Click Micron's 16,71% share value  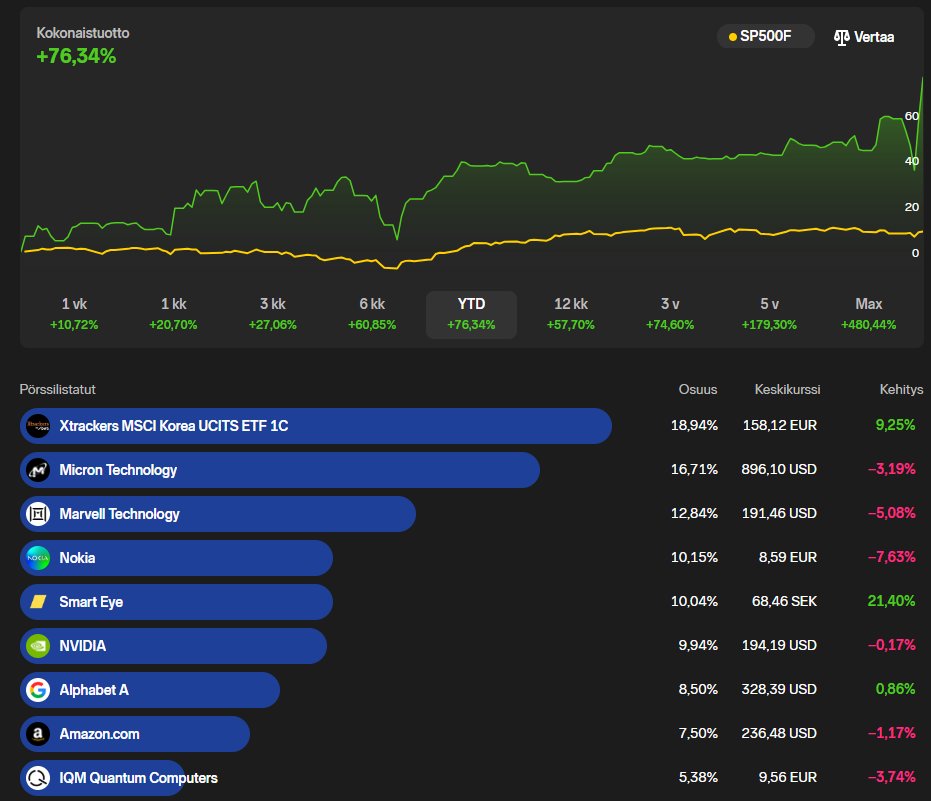694,469
